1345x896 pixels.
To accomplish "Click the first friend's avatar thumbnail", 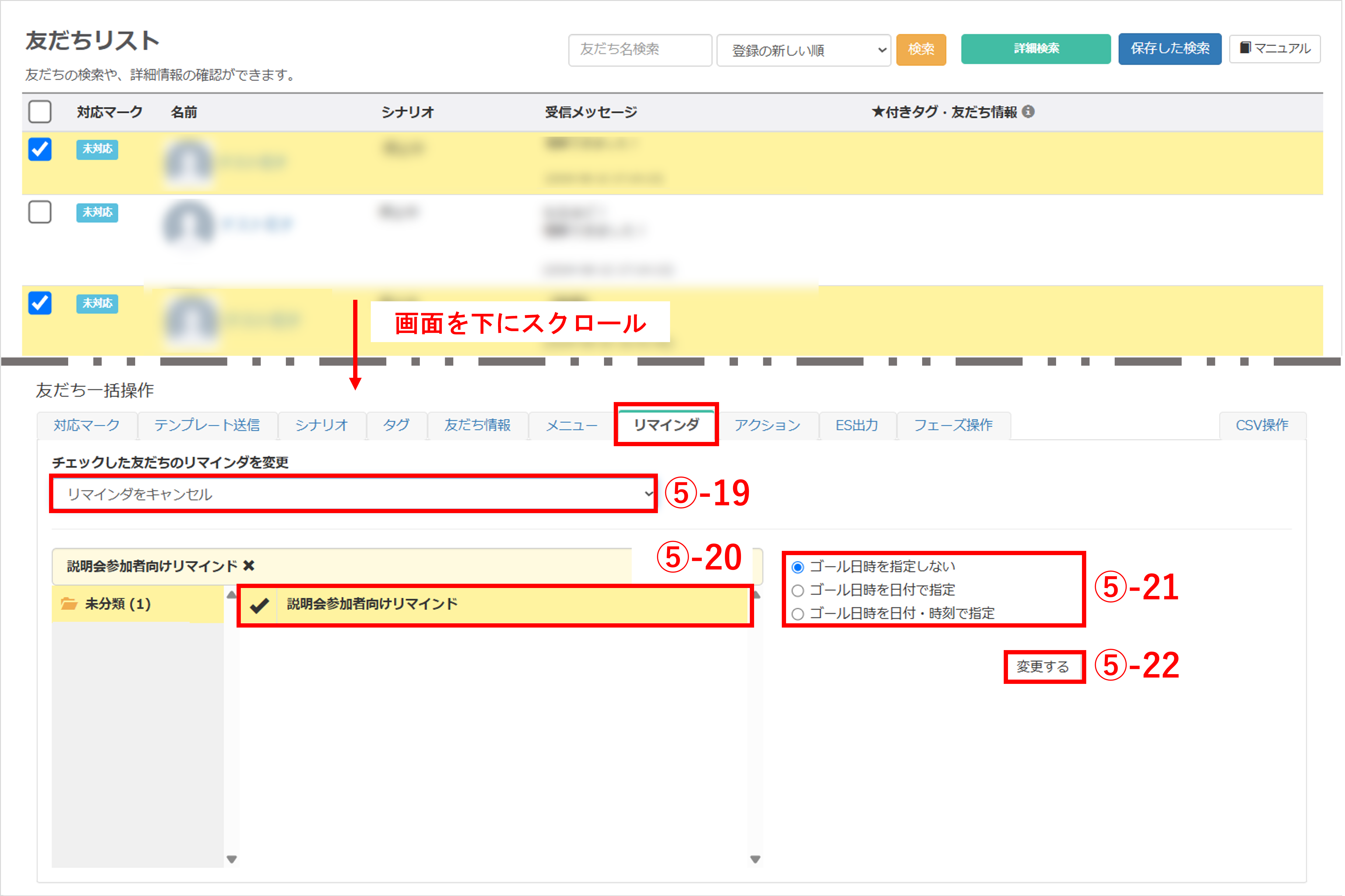I will [x=188, y=162].
